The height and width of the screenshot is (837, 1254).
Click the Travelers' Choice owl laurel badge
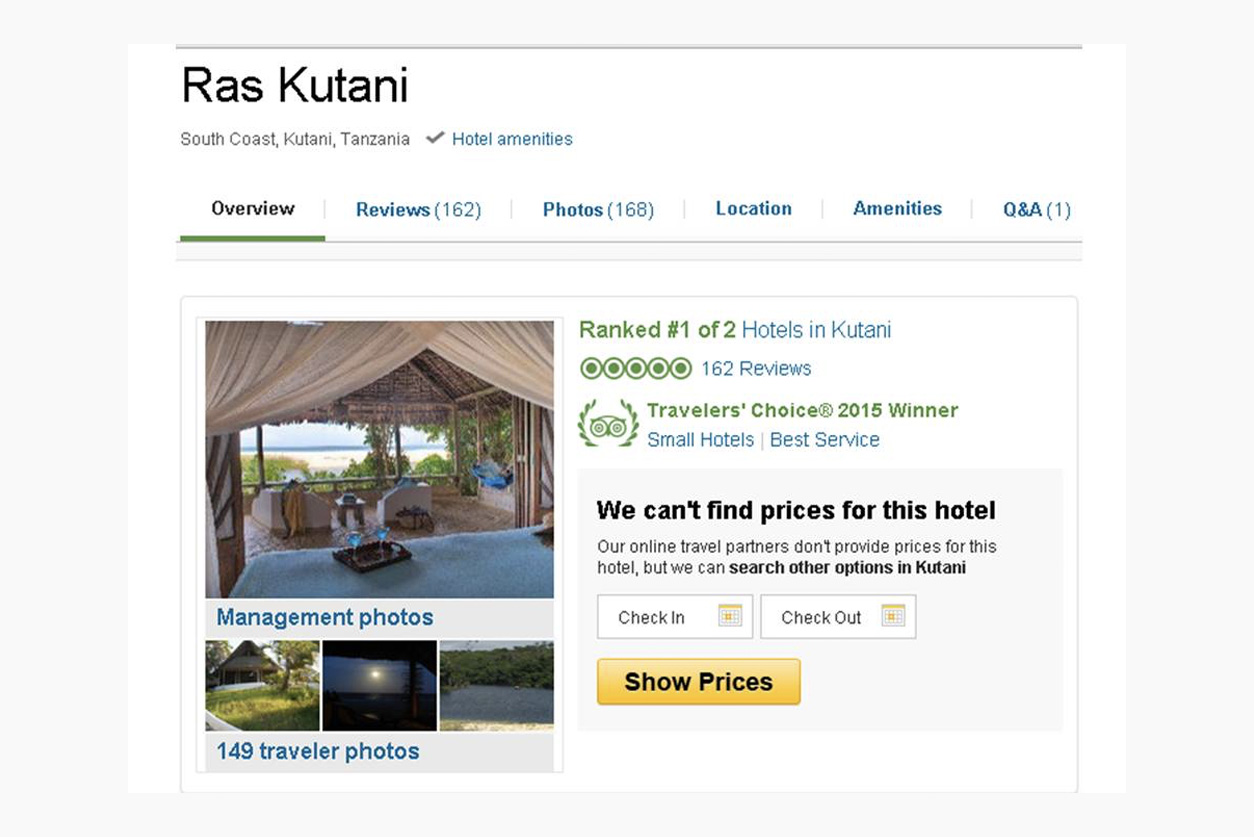click(x=608, y=424)
